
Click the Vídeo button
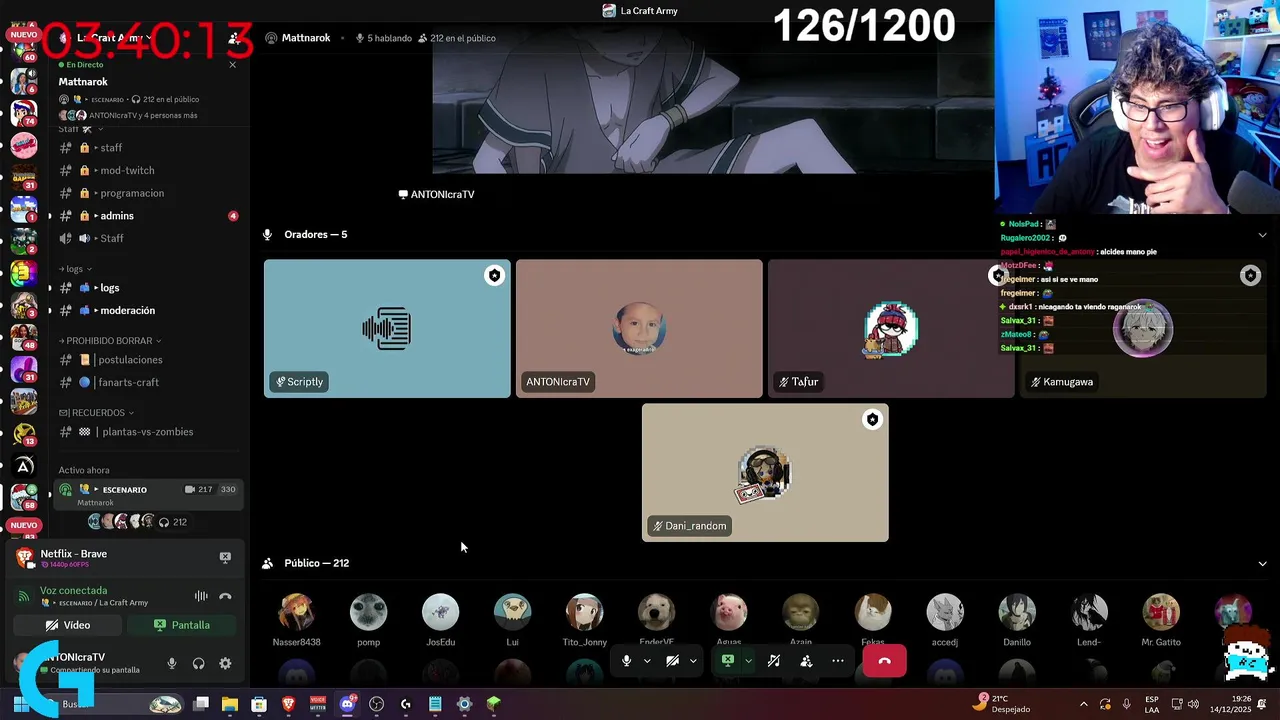point(68,625)
